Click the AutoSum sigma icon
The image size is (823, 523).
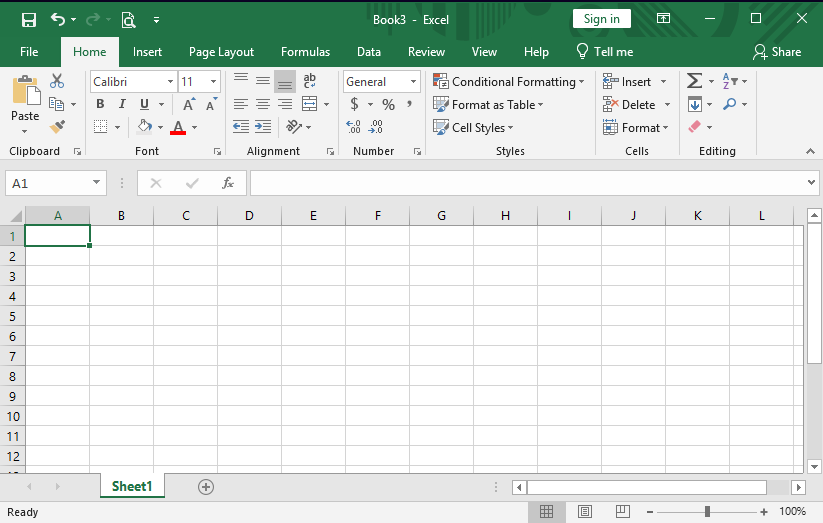tap(694, 81)
